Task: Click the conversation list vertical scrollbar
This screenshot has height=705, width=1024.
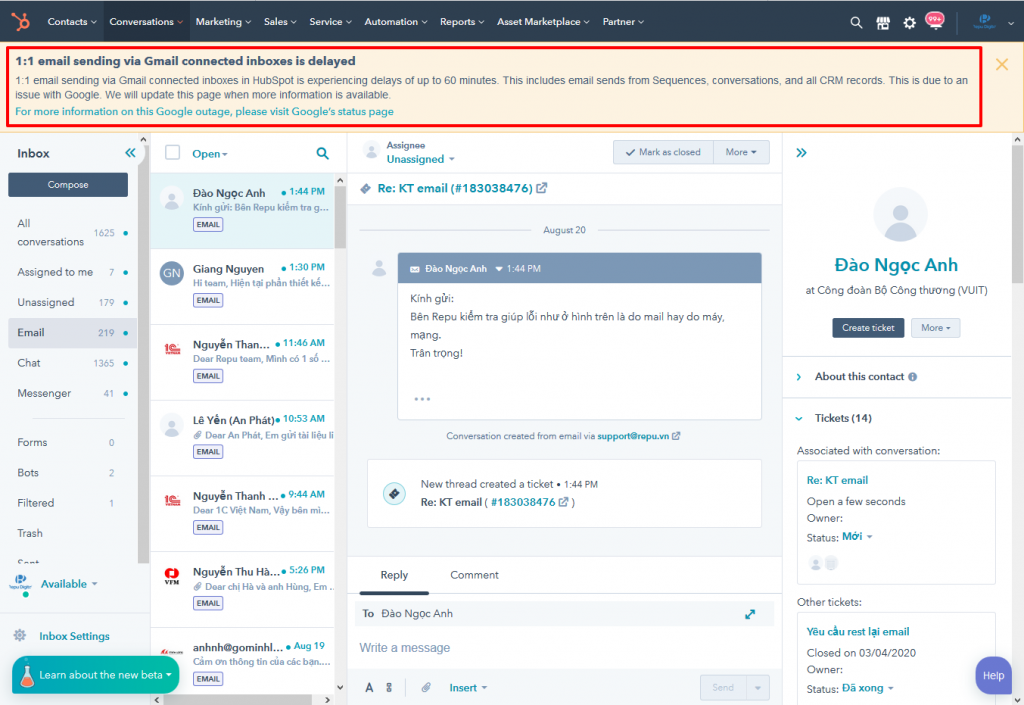Action: point(340,217)
